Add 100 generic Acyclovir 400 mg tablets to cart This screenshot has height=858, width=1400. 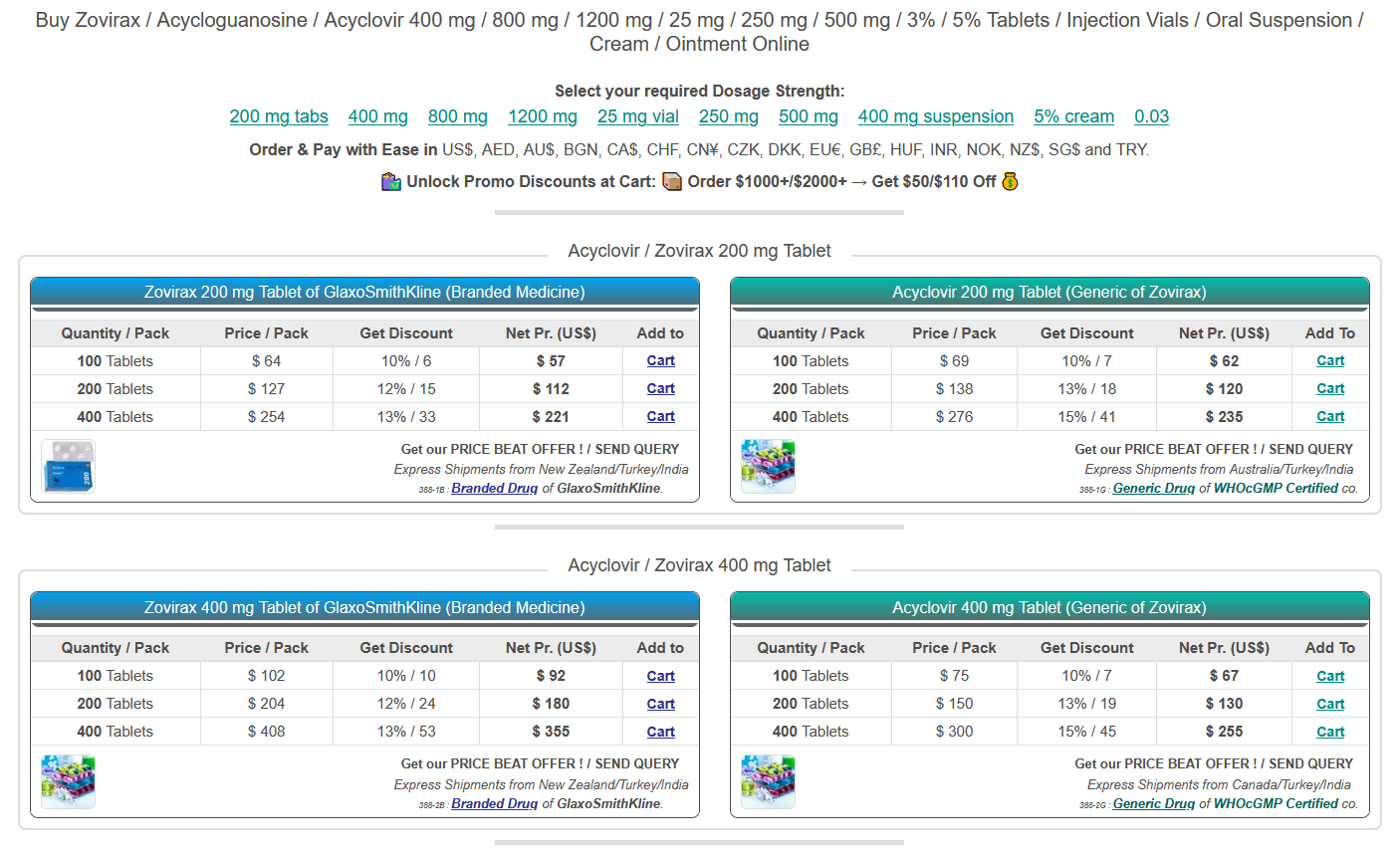pos(1330,676)
